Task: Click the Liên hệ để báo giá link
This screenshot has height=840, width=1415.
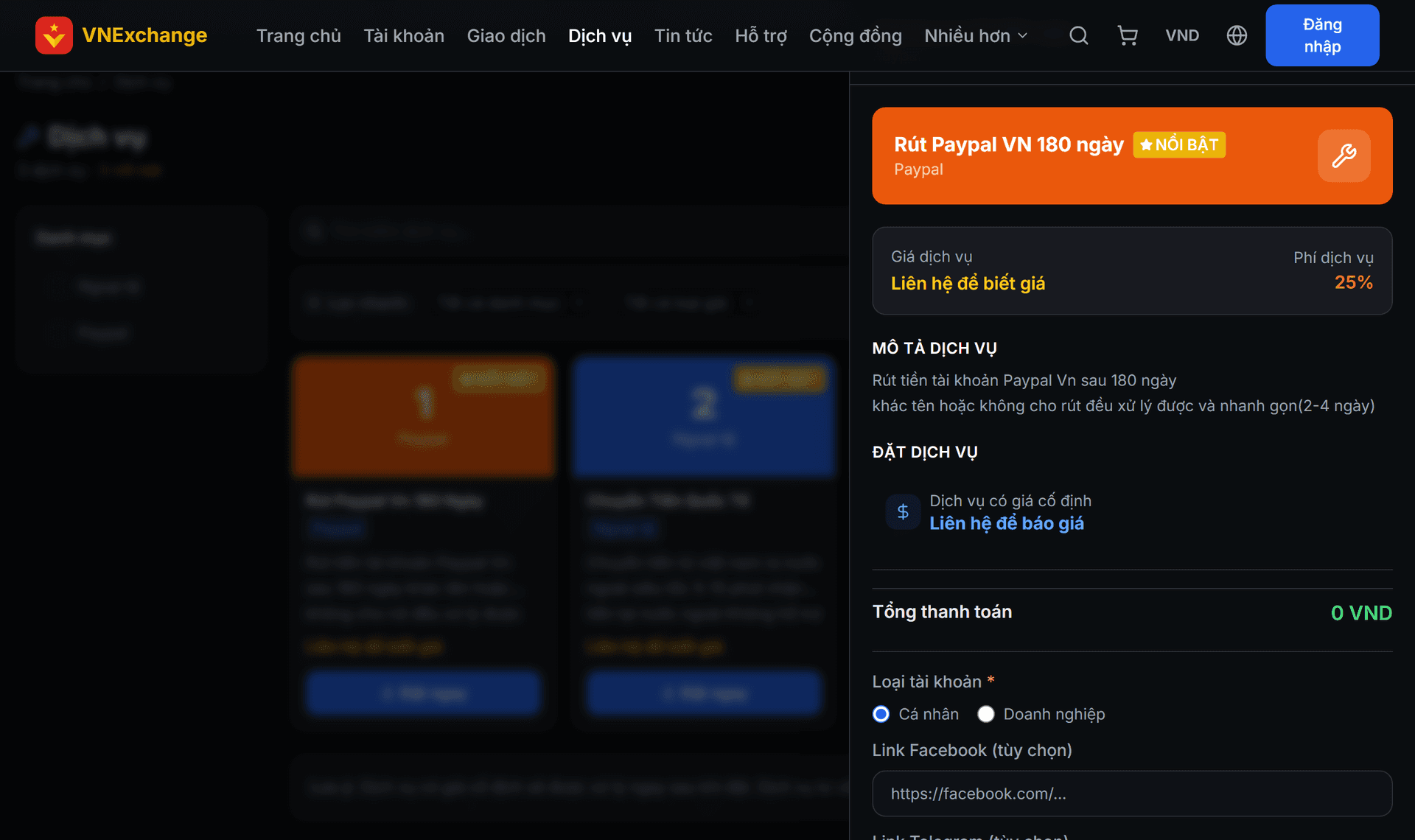Action: click(x=1007, y=523)
